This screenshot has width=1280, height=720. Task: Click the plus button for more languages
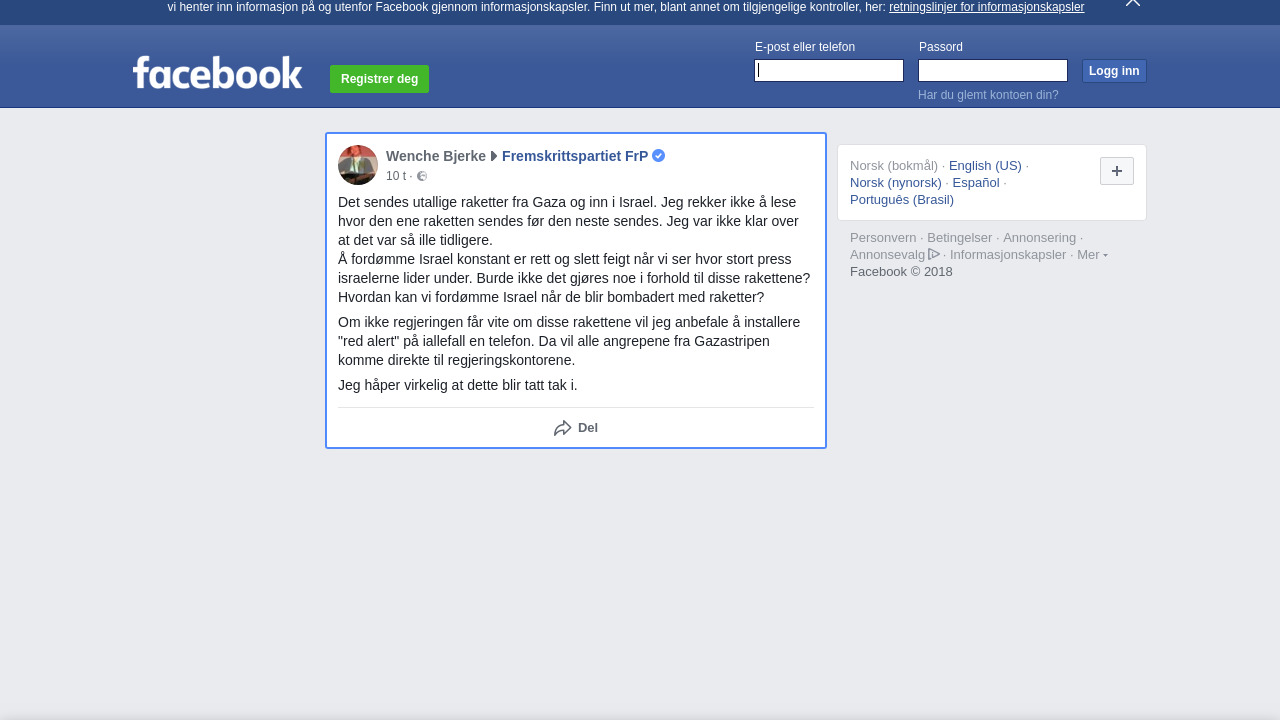click(1117, 171)
